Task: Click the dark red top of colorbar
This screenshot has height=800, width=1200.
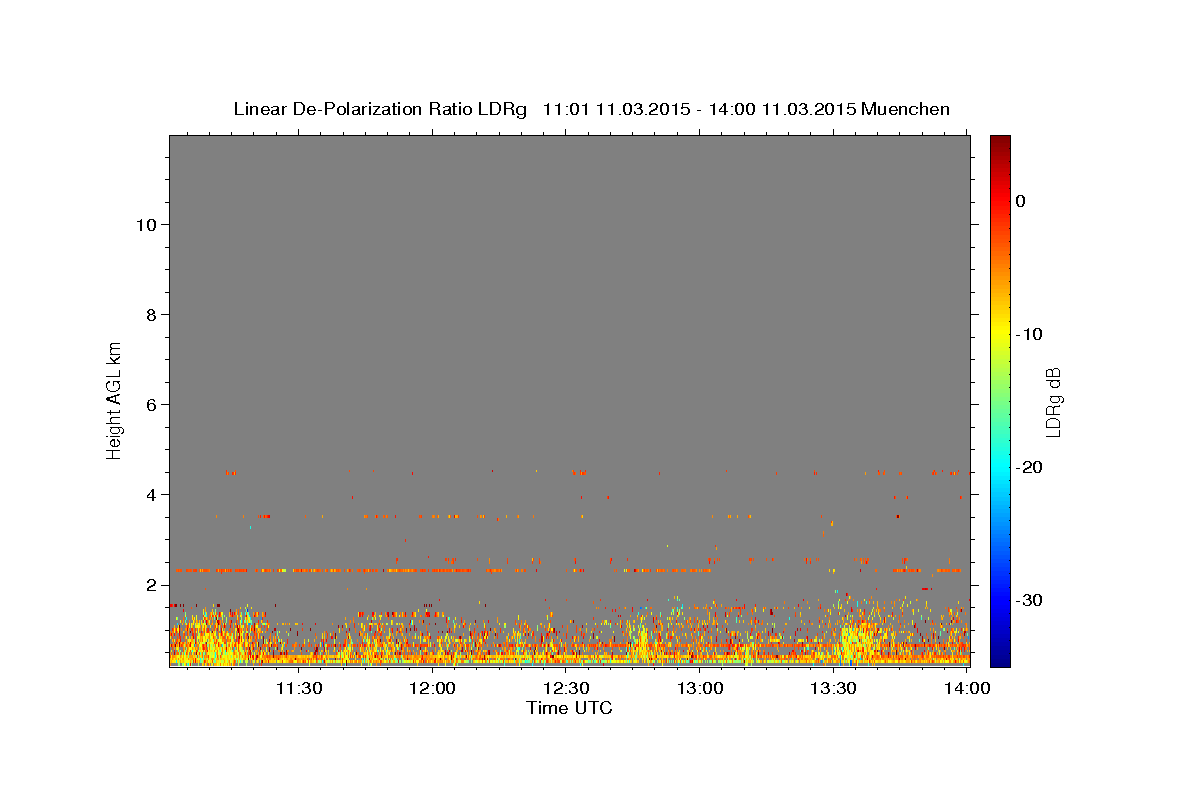Action: coord(1000,145)
